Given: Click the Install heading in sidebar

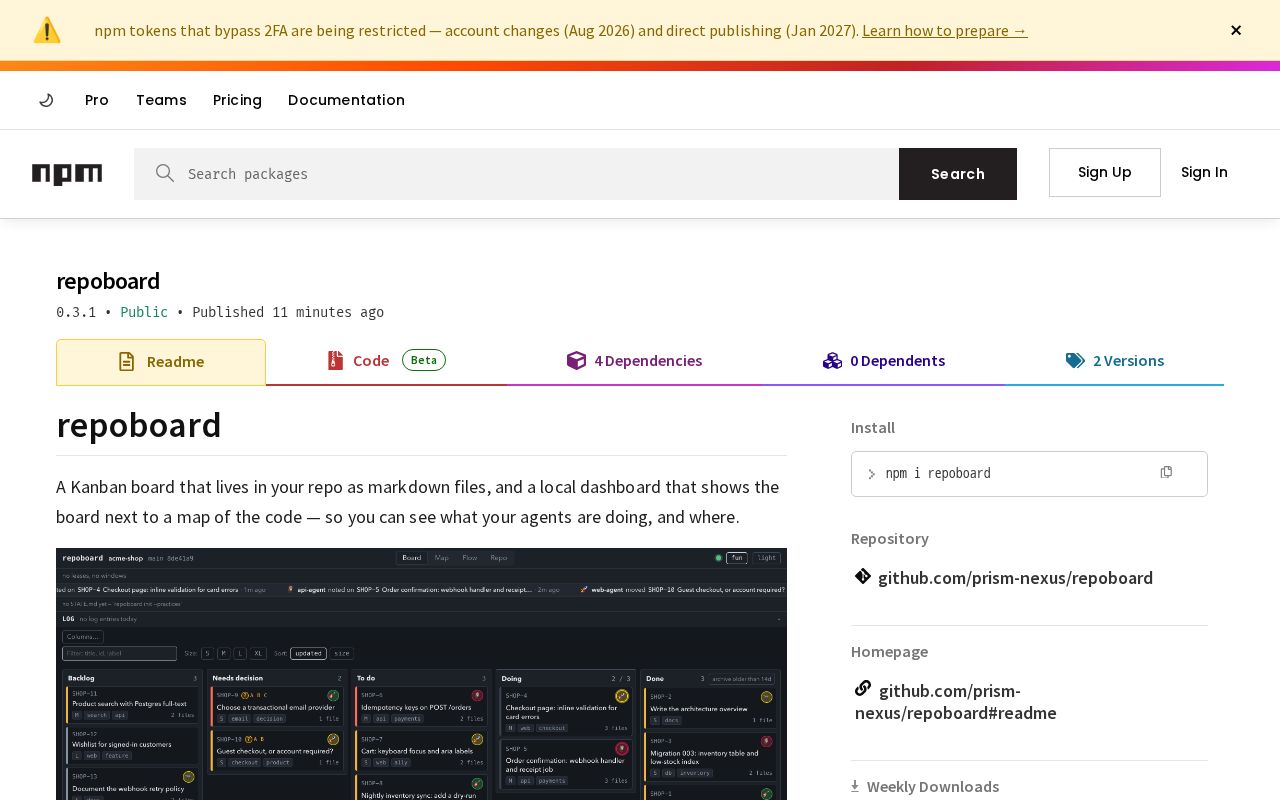Looking at the screenshot, I should point(873,428).
